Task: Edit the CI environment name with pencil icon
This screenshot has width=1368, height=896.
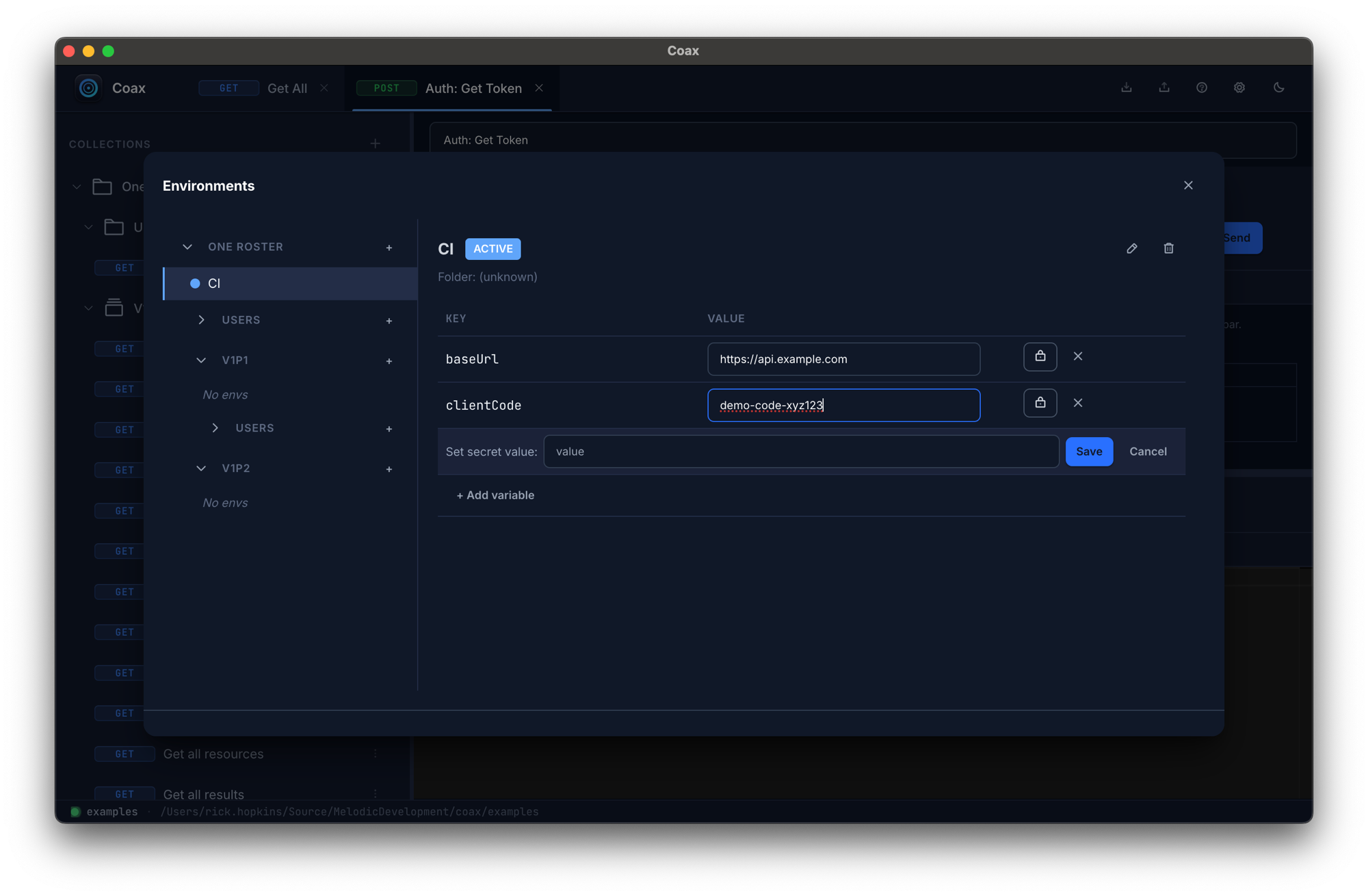Action: tap(1132, 248)
